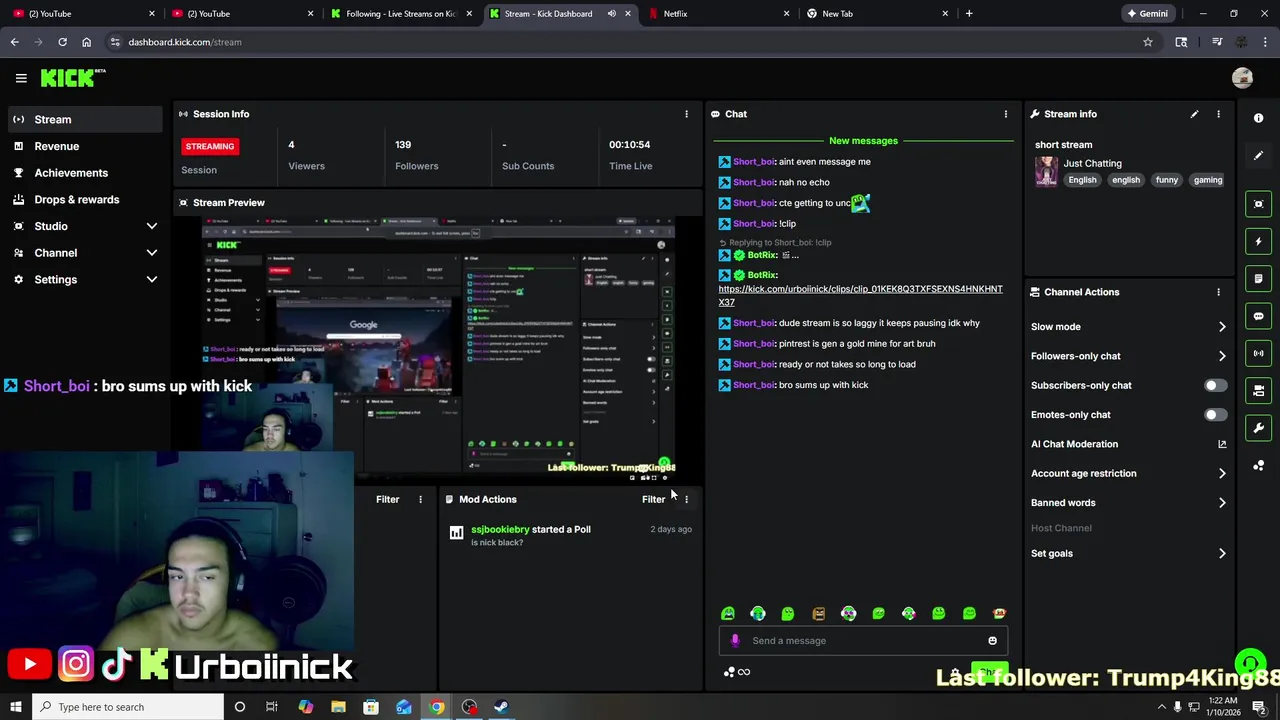The width and height of the screenshot is (1280, 720).
Task: Open Session Info panel options menu
Action: 686,114
